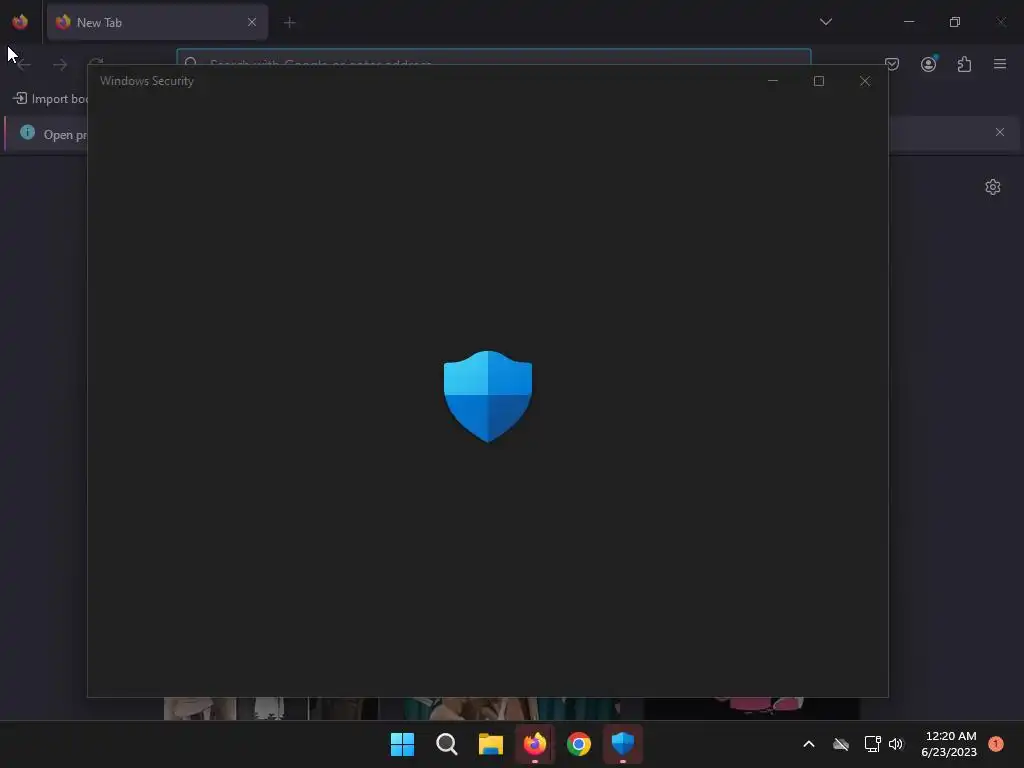This screenshot has width=1024, height=768.
Task: Open the Firefox extensions puzzle icon
Action: (965, 64)
